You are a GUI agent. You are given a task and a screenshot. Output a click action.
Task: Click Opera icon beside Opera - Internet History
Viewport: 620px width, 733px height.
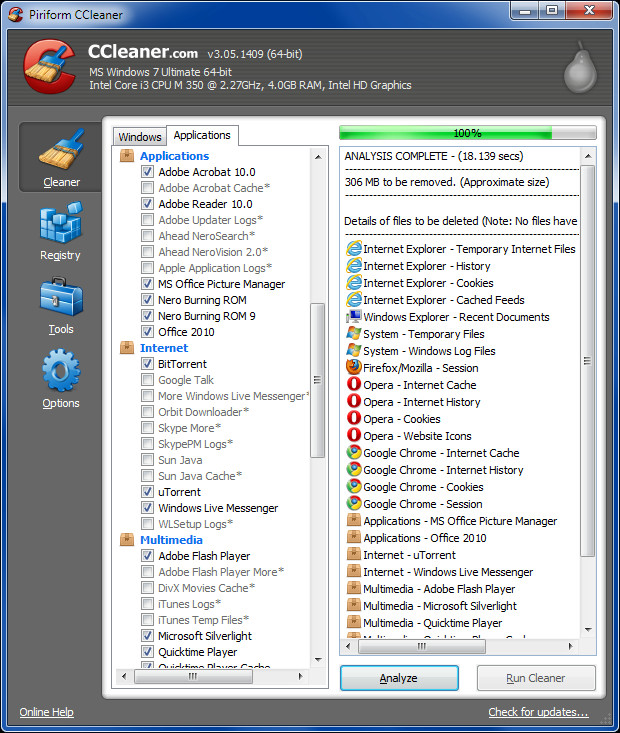pyautogui.click(x=354, y=402)
